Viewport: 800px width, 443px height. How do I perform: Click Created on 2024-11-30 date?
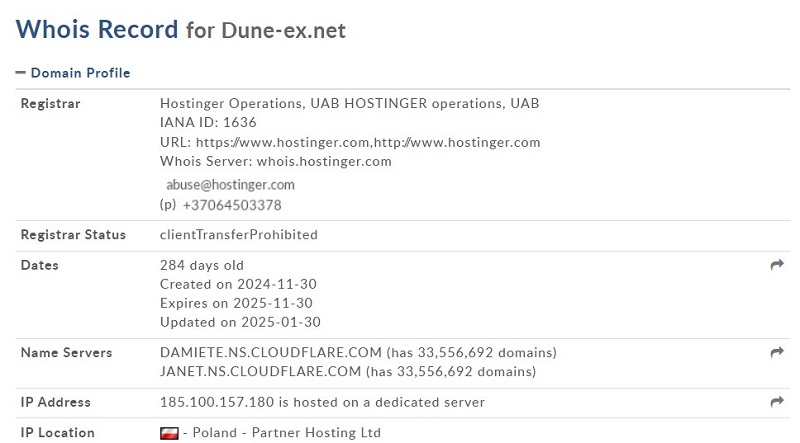tap(238, 284)
